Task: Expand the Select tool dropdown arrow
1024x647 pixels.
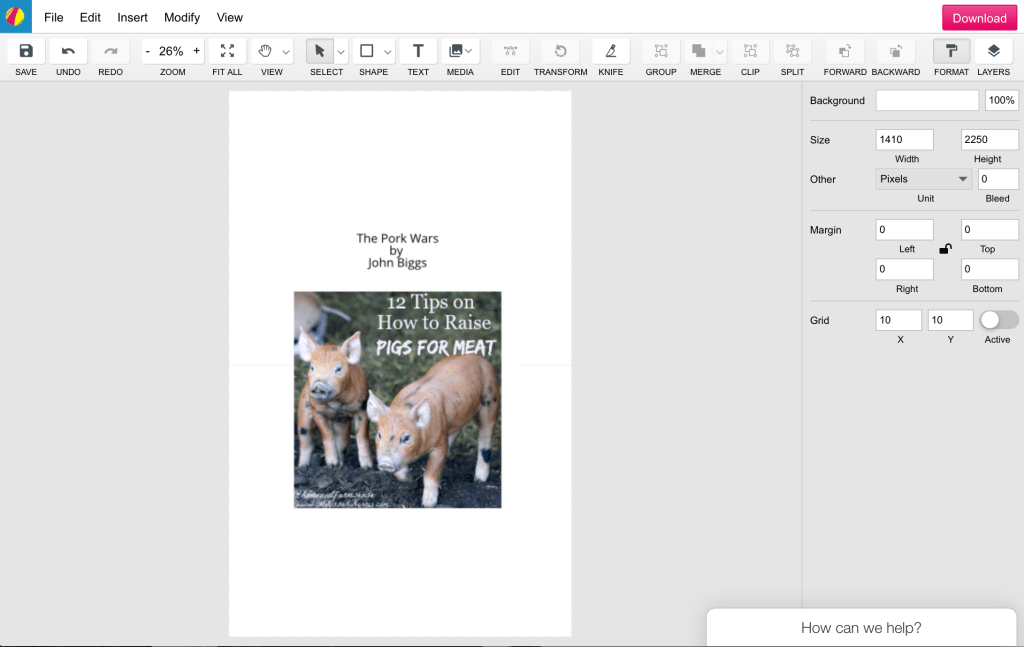Action: click(341, 52)
